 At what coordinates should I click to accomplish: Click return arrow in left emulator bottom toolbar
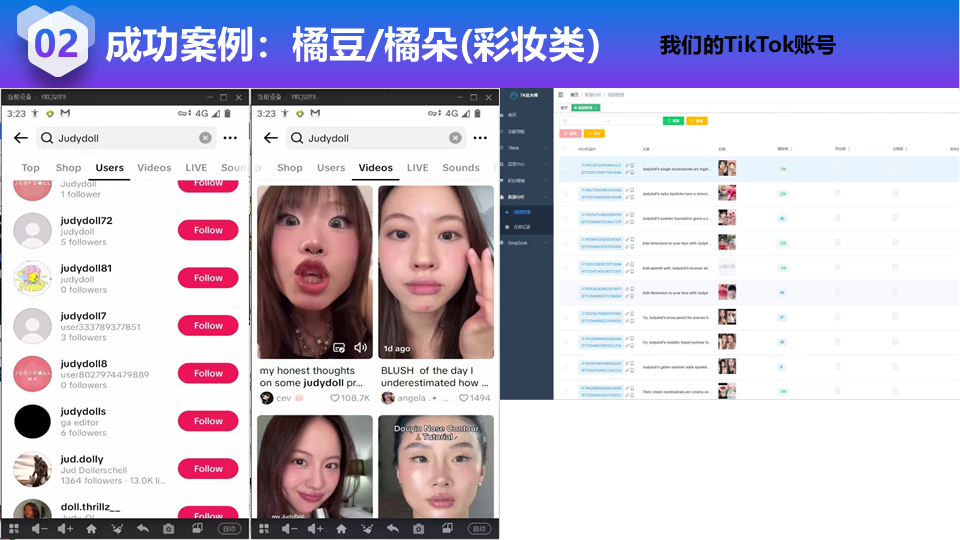click(x=143, y=528)
